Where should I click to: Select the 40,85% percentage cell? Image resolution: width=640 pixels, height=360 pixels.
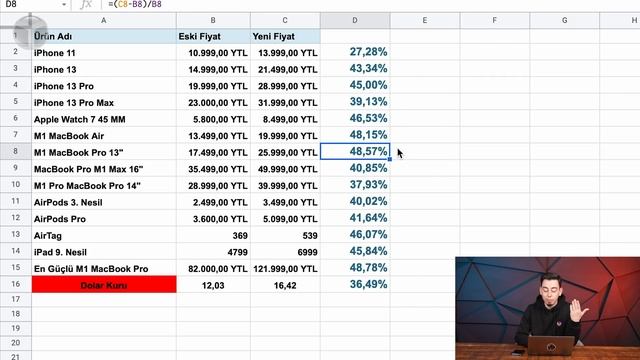[x=355, y=169]
